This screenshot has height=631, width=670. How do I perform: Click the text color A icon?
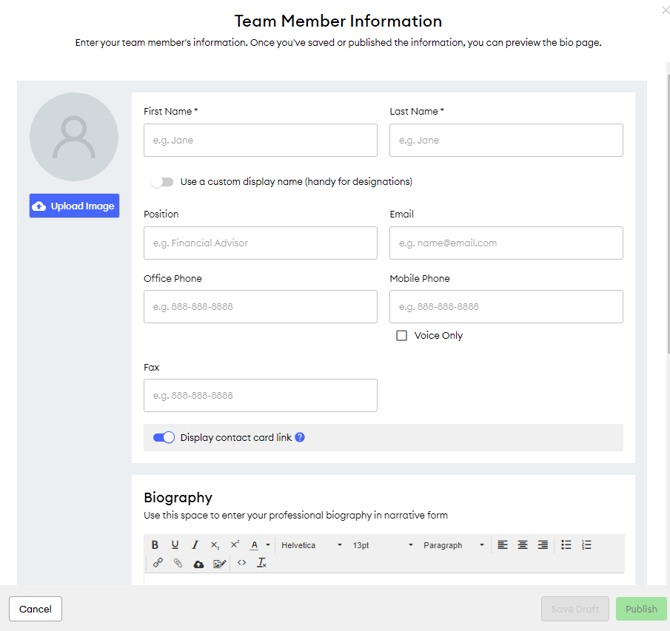point(254,545)
